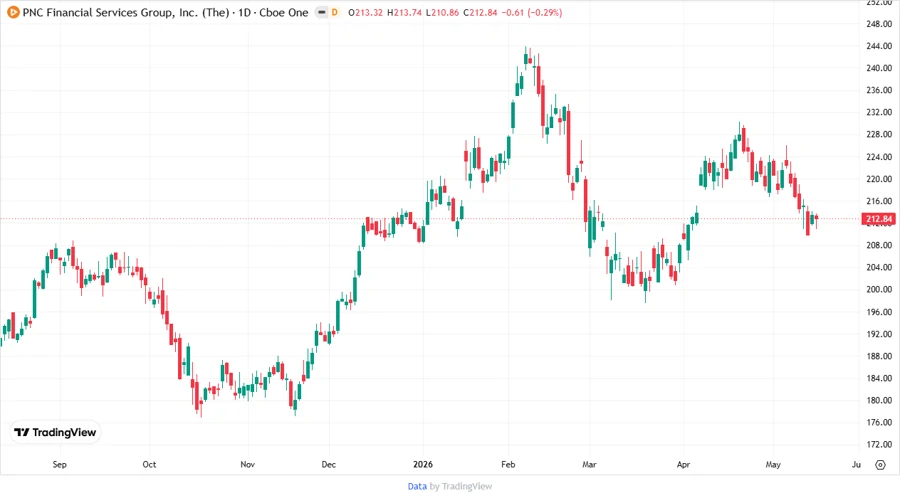Image resolution: width=900 pixels, height=498 pixels.
Task: Click the Mar label on time axis
Action: [589, 464]
